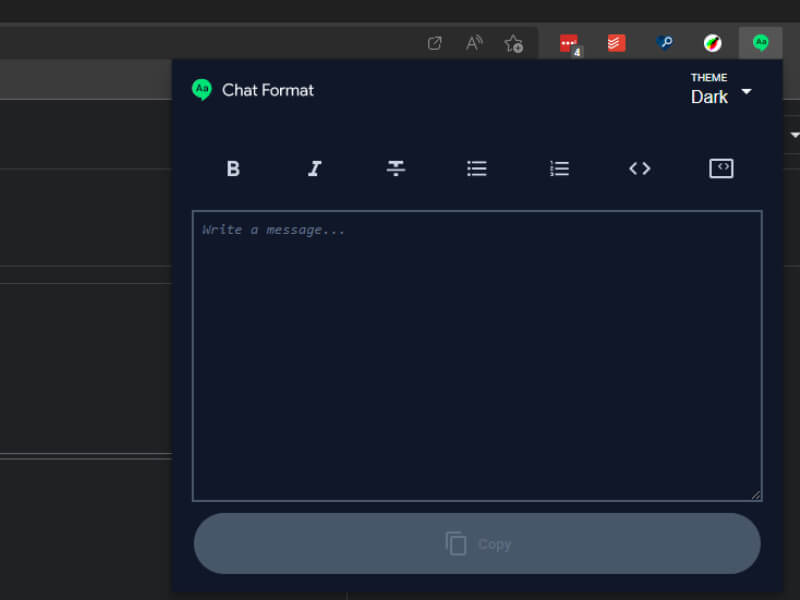Image resolution: width=800 pixels, height=600 pixels.
Task: Click the Copy button
Action: tap(477, 543)
